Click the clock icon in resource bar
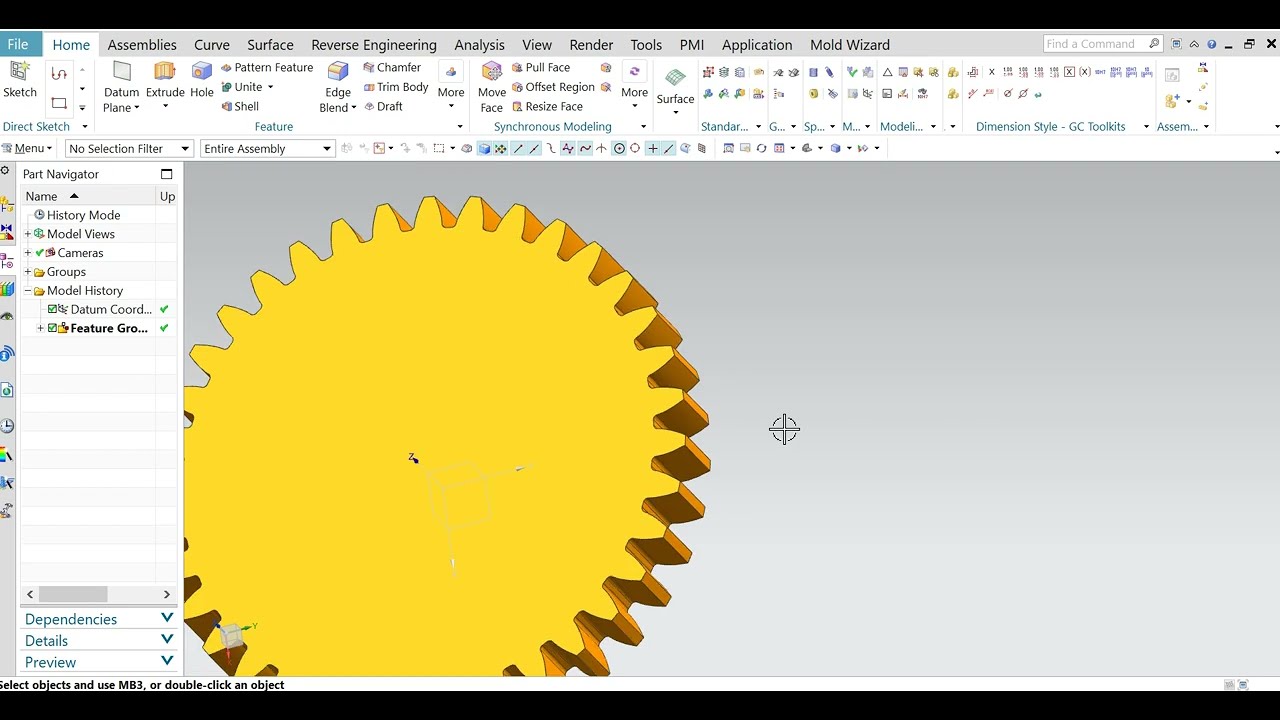1280x720 pixels. click(7, 426)
